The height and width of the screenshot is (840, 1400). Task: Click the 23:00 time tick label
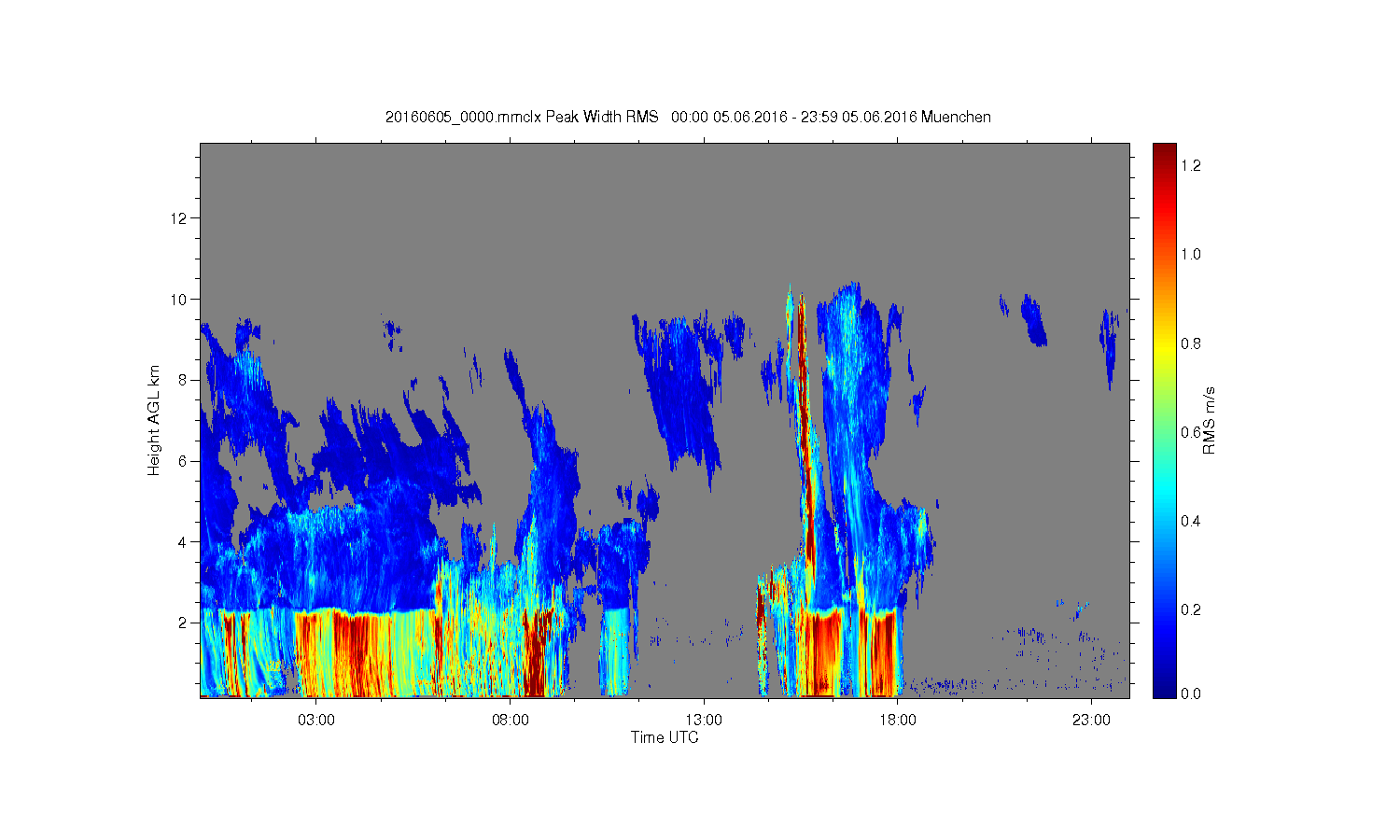pyautogui.click(x=1091, y=721)
